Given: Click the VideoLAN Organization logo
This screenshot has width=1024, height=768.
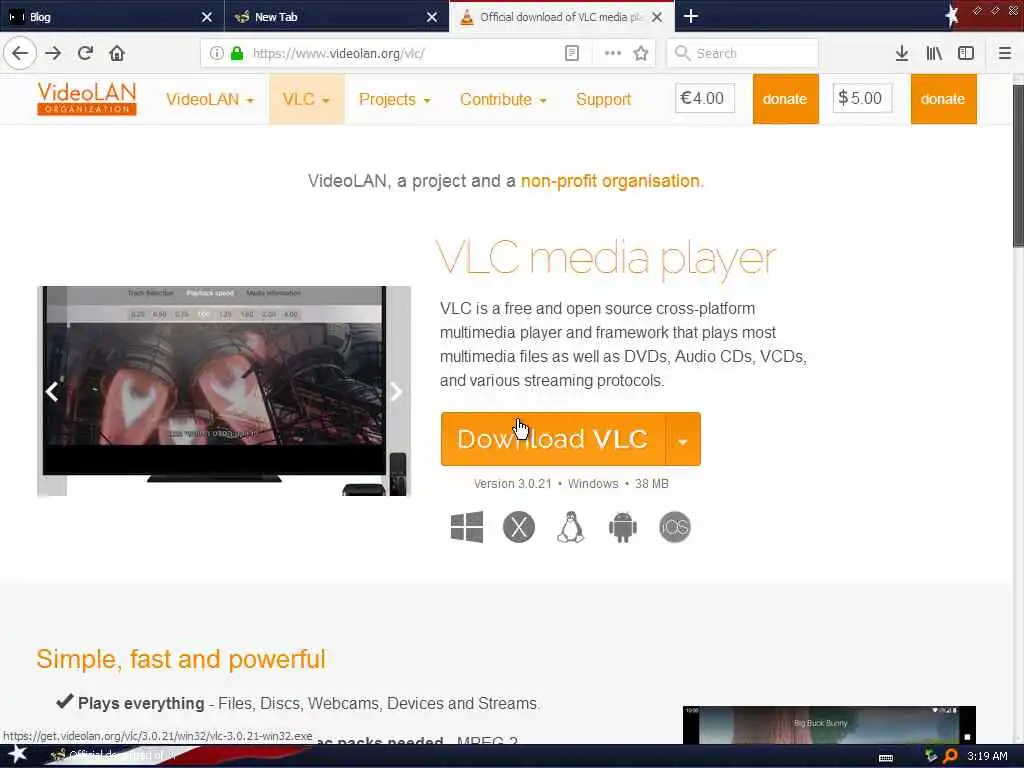Looking at the screenshot, I should [x=87, y=99].
